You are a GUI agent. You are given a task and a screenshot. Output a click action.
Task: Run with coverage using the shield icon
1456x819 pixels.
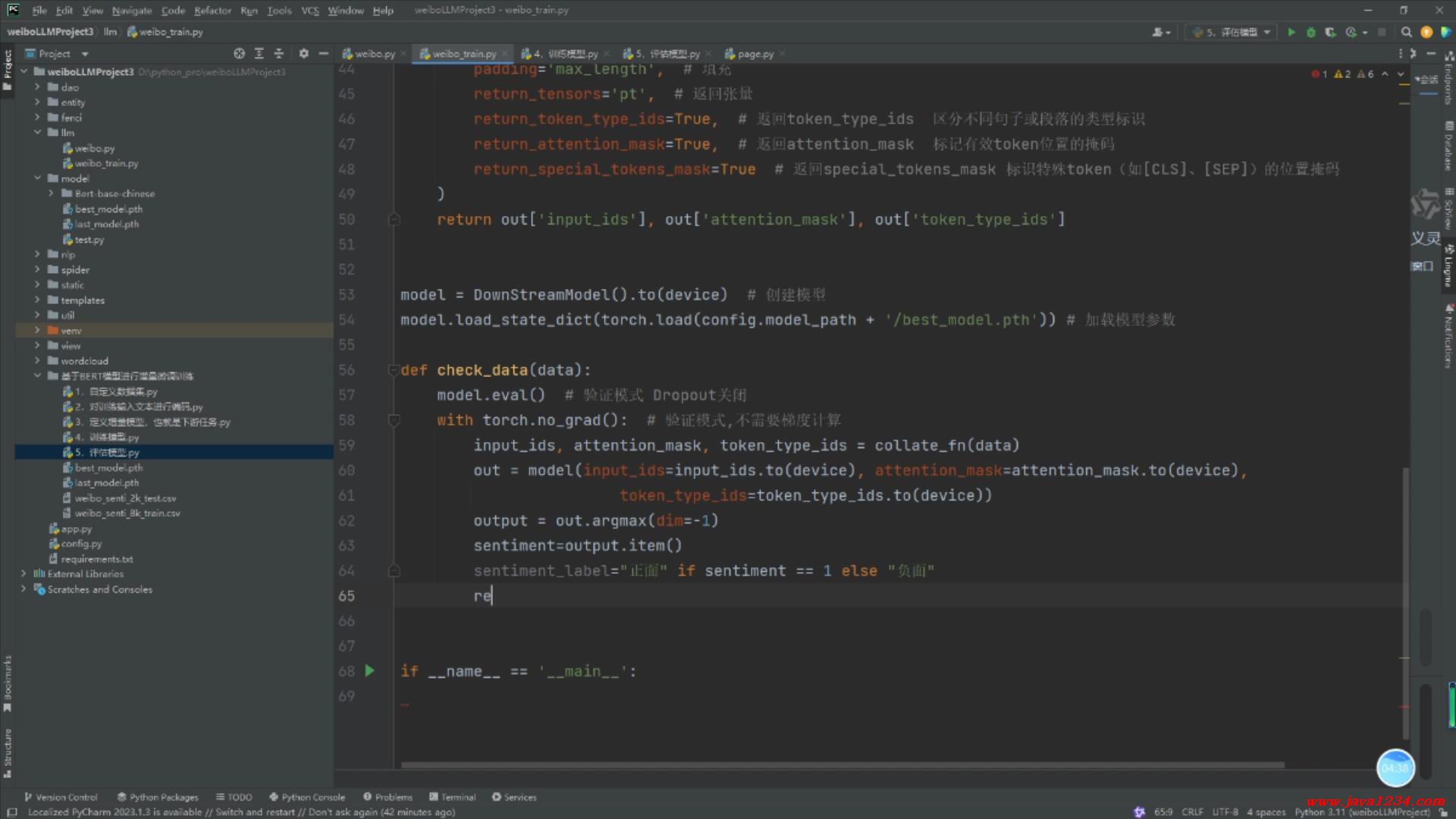click(1330, 33)
